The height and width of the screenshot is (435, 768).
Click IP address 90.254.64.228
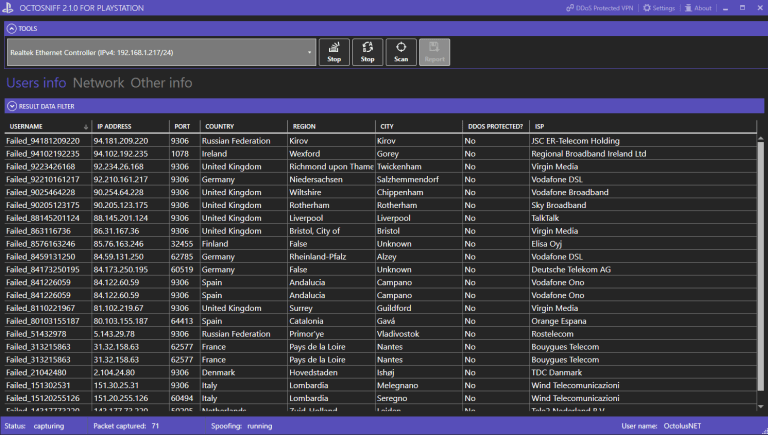119,193
